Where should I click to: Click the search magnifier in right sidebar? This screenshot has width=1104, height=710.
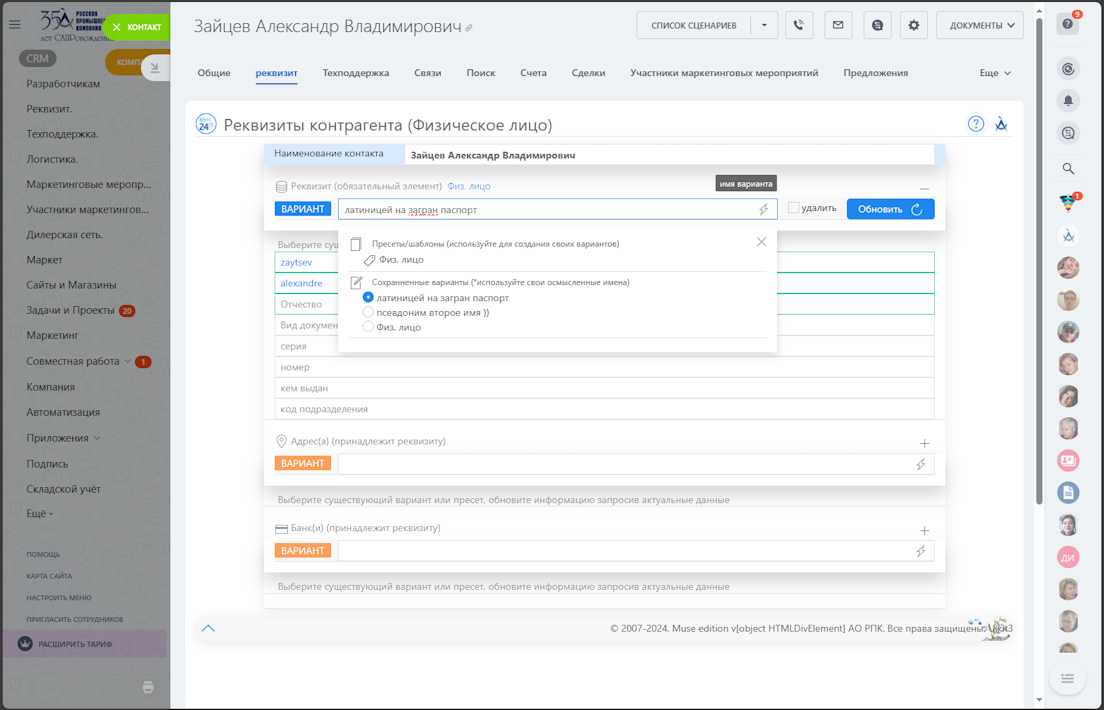coord(1068,169)
